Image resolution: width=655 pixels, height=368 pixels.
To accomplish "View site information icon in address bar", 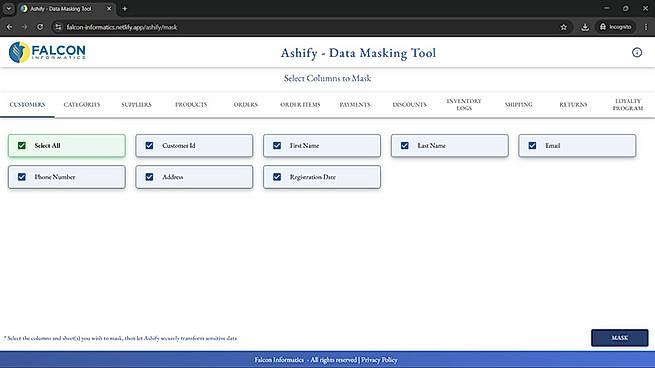I will pos(58,27).
